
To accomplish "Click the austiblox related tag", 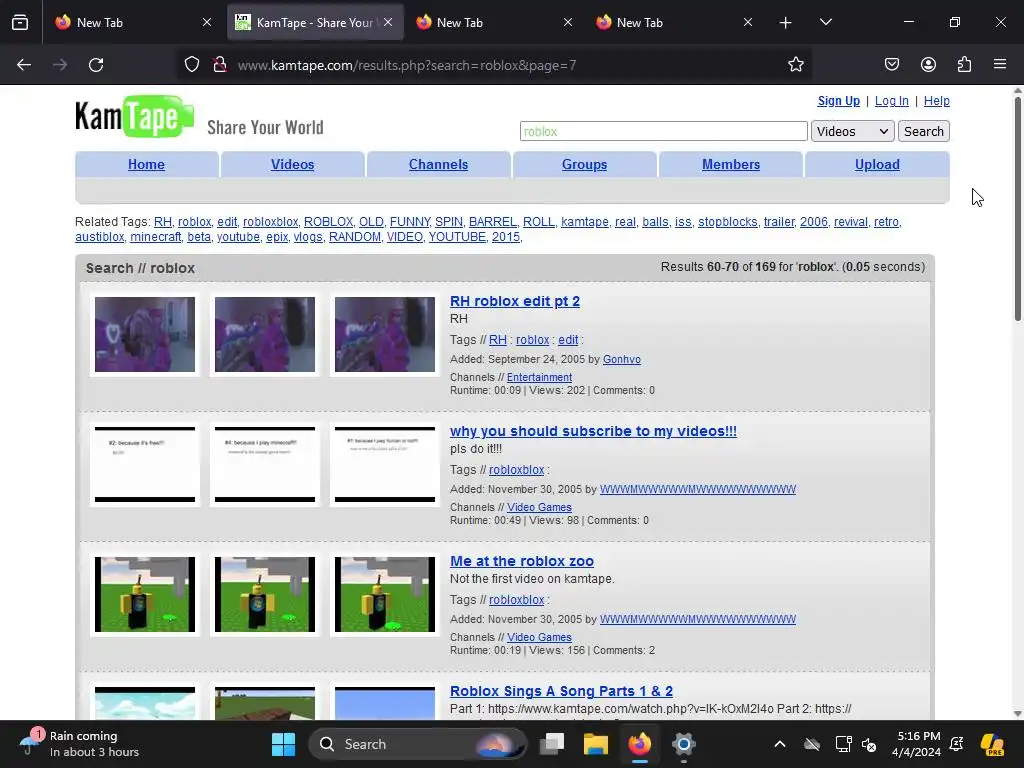I will pos(99,237).
